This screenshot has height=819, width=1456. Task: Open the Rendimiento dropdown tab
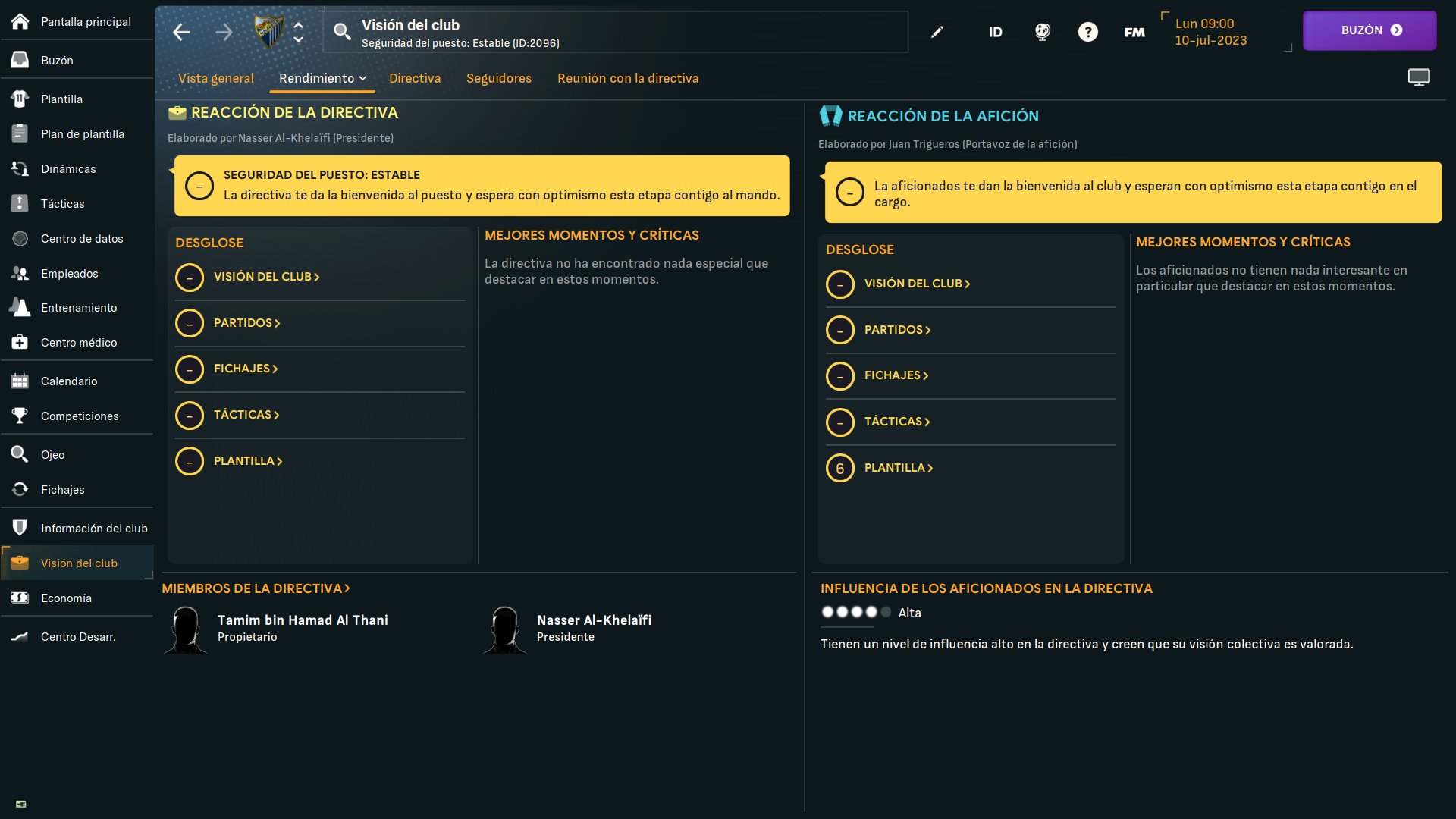tap(322, 78)
